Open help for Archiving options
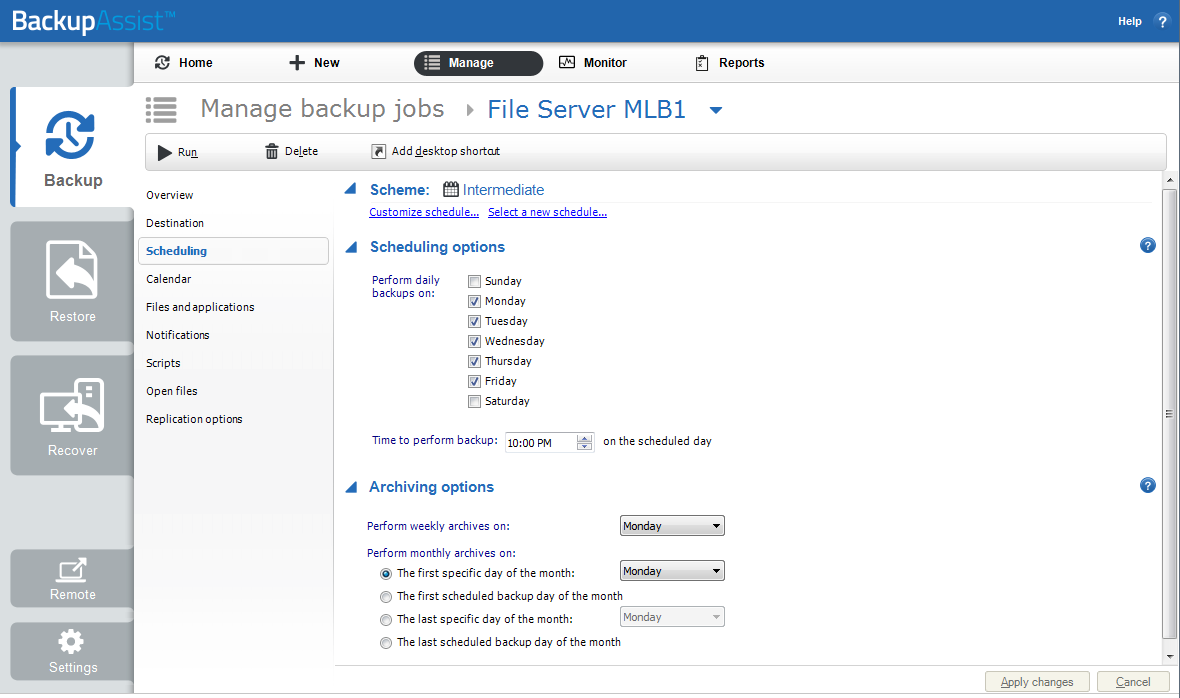The height and width of the screenshot is (698, 1180). click(x=1148, y=485)
